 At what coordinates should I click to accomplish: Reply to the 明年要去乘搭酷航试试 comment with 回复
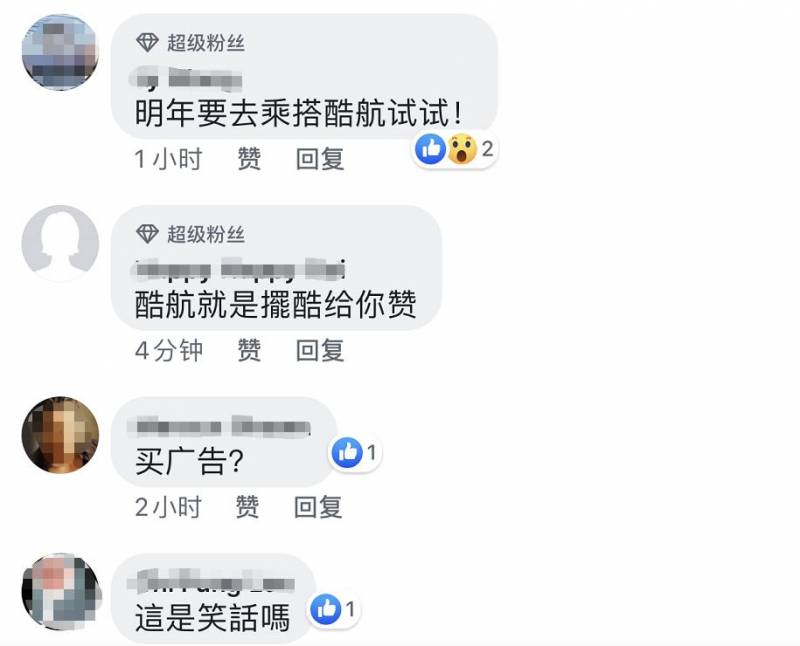coord(320,159)
